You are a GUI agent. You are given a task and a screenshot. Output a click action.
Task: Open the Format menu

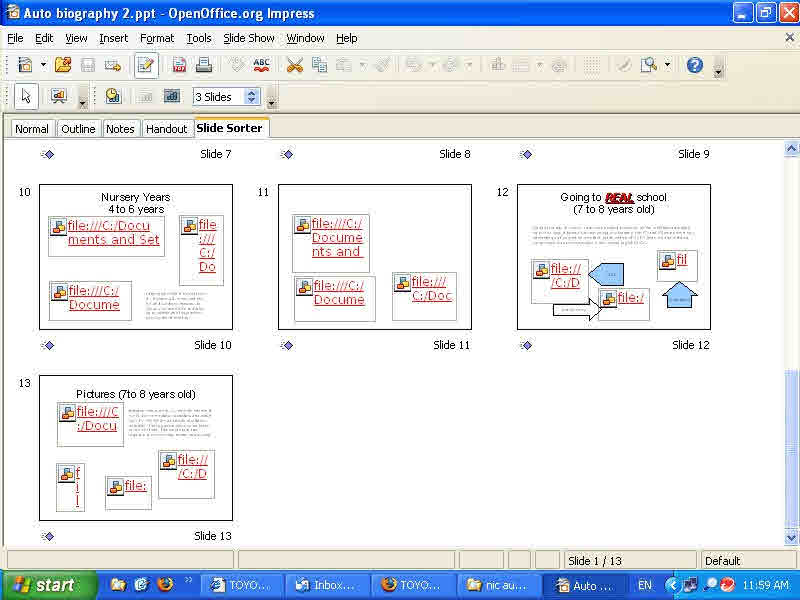click(157, 38)
